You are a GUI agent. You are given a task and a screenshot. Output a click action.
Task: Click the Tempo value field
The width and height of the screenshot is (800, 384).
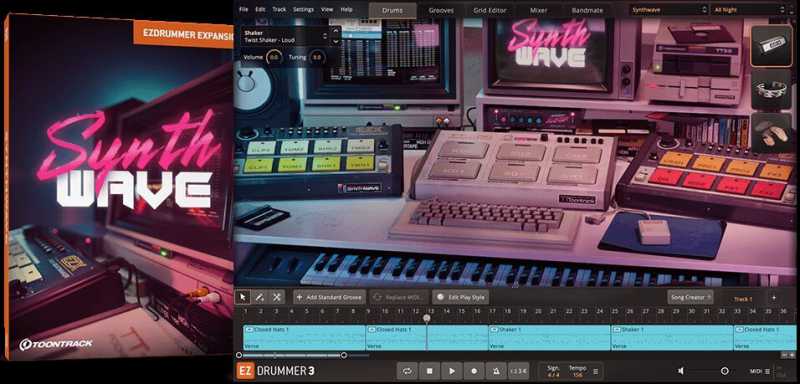(578, 375)
